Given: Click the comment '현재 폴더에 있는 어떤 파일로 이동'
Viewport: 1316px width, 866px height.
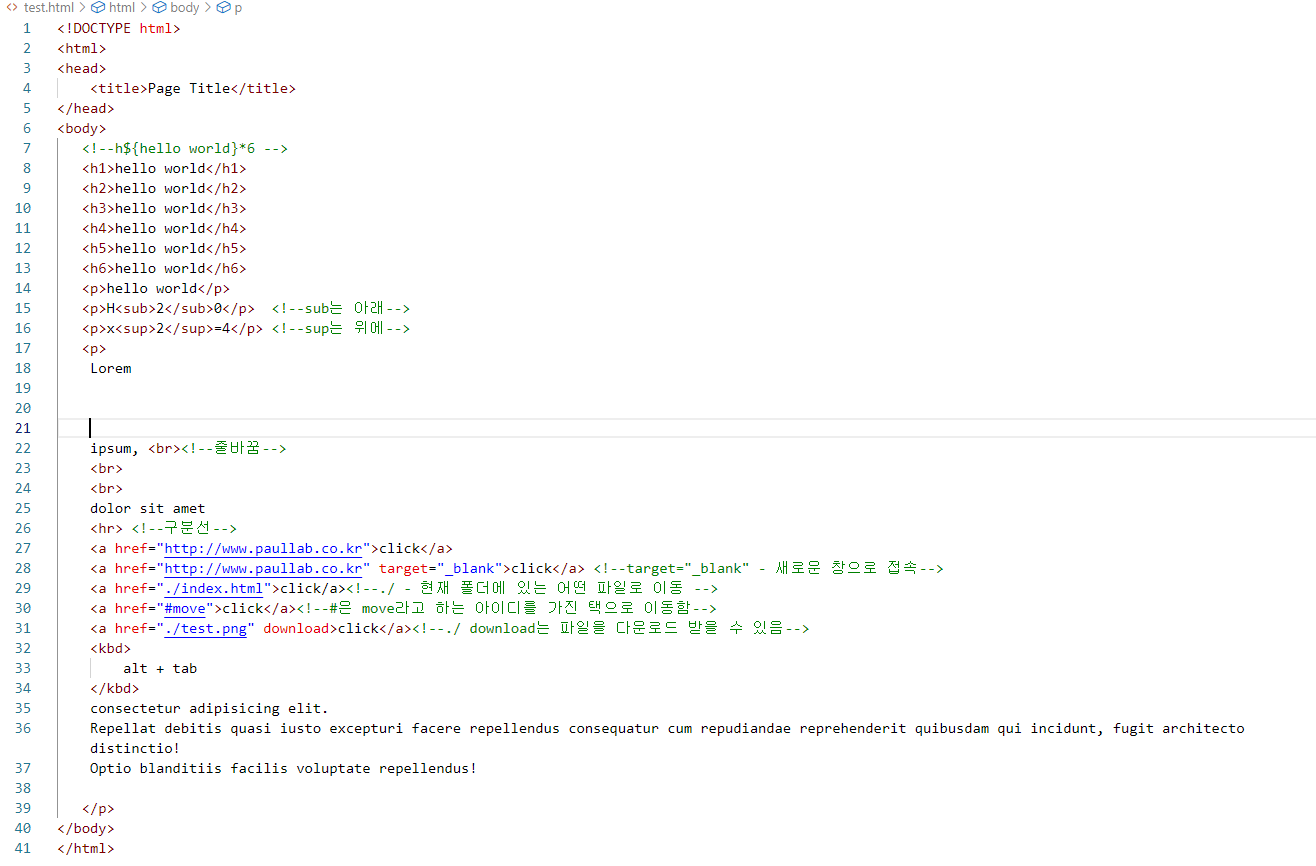Looking at the screenshot, I should 533,588.
